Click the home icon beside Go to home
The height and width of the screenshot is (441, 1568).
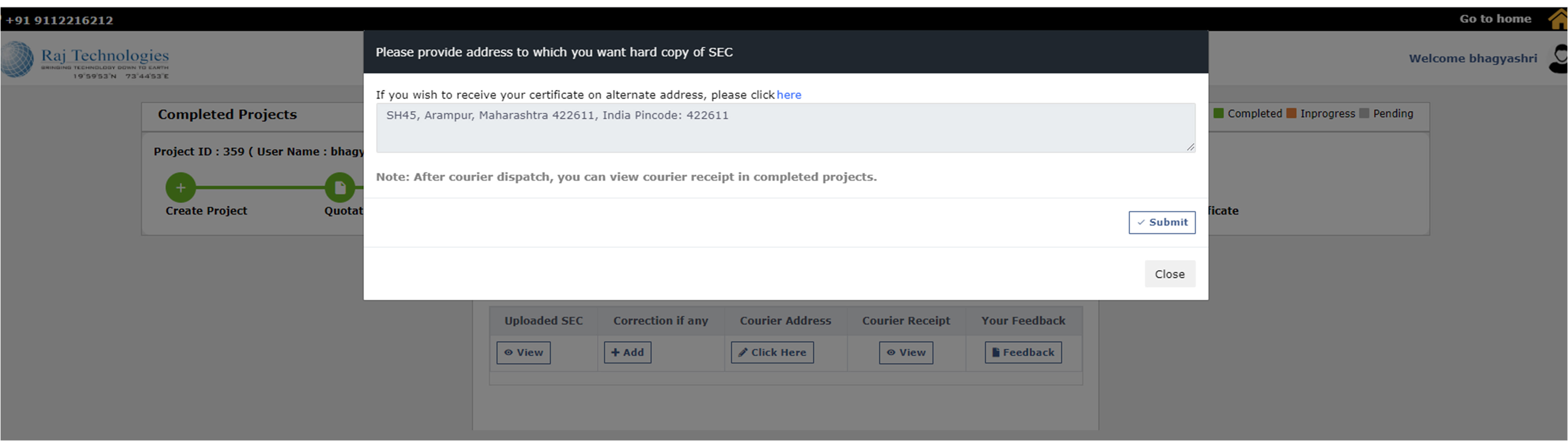tap(1558, 19)
